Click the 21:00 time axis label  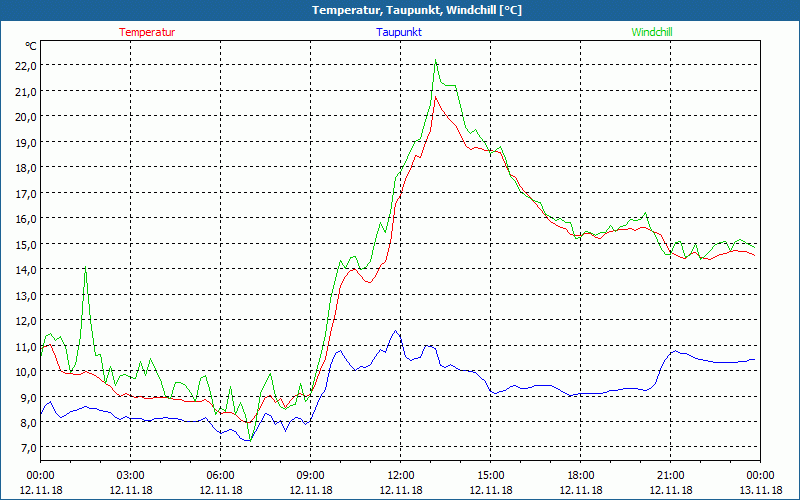click(670, 476)
